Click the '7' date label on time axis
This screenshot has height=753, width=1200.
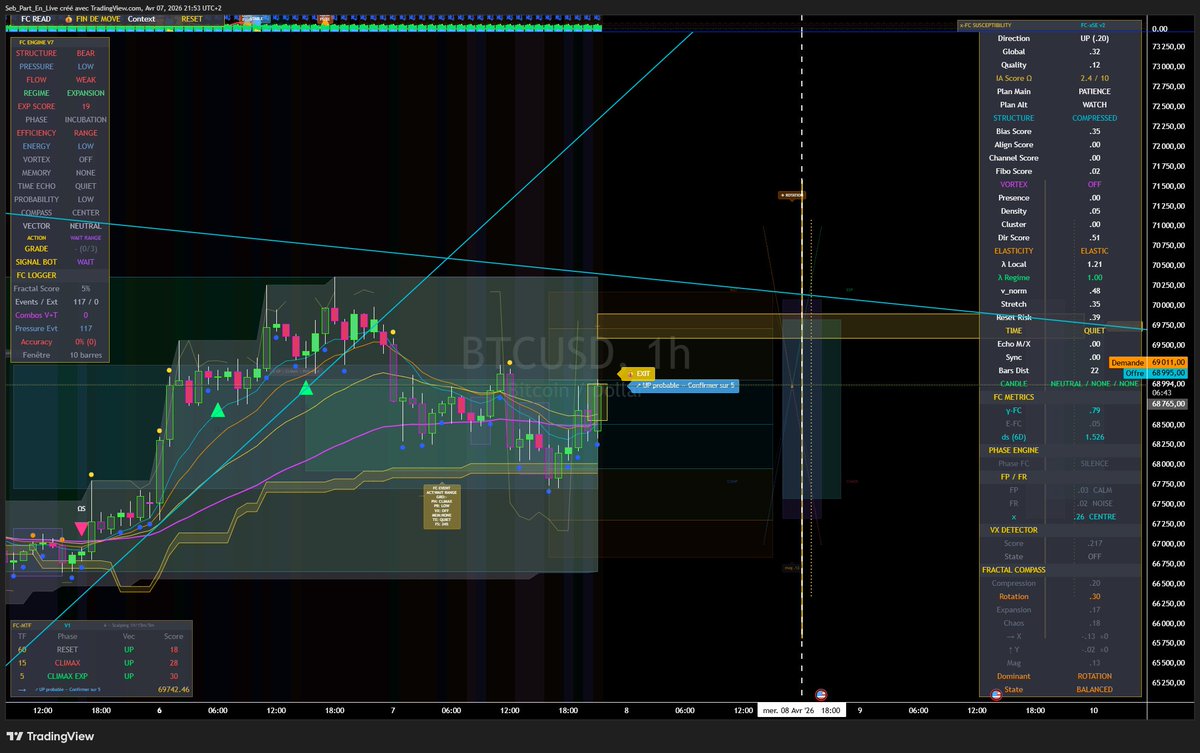[393, 710]
